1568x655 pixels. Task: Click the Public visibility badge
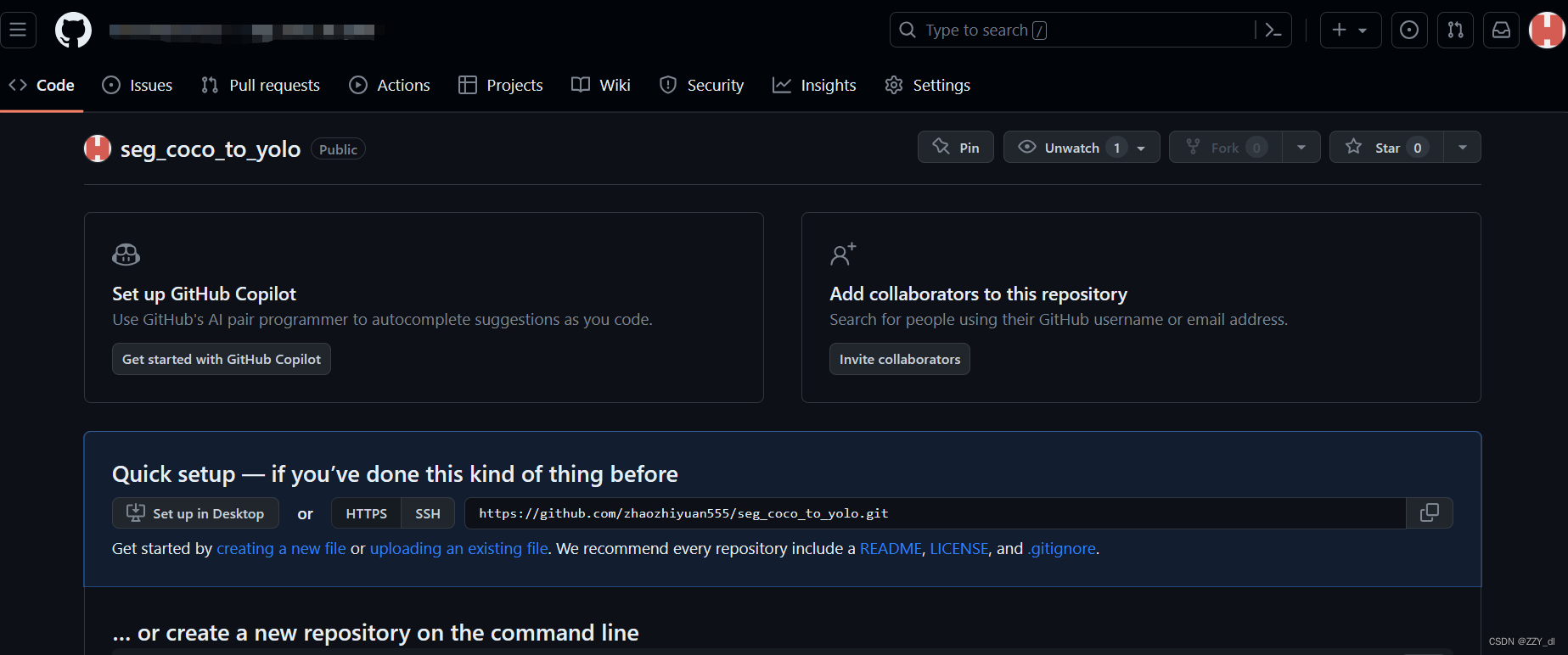pyautogui.click(x=338, y=149)
